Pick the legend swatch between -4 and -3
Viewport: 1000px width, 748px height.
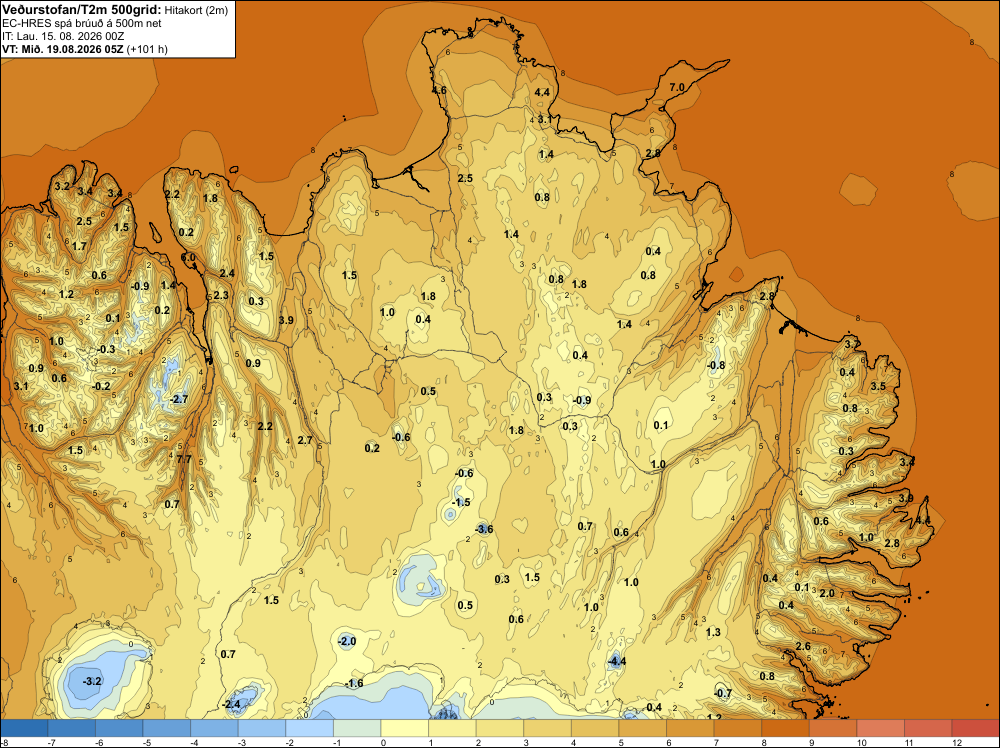[x=214, y=728]
